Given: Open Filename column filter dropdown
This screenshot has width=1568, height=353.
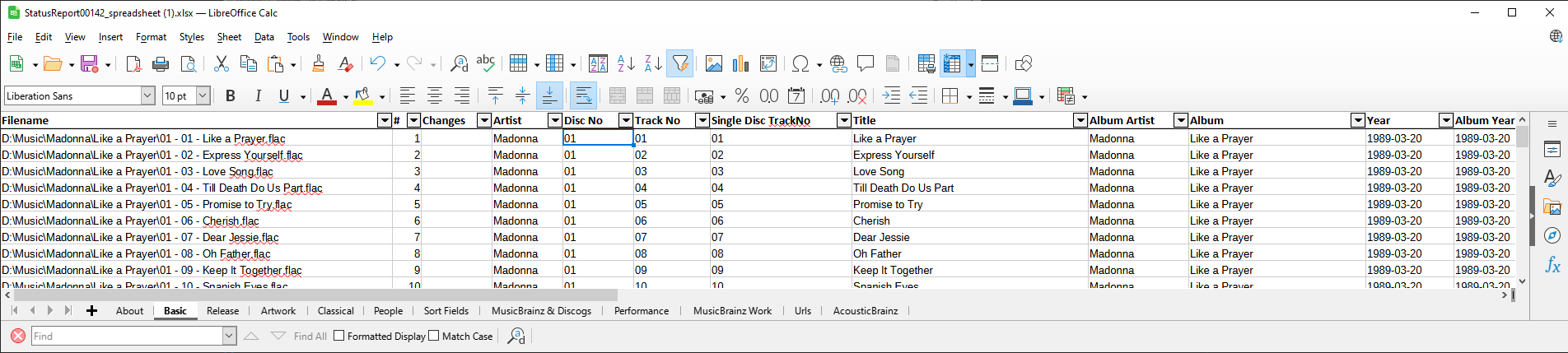Looking at the screenshot, I should click(384, 121).
